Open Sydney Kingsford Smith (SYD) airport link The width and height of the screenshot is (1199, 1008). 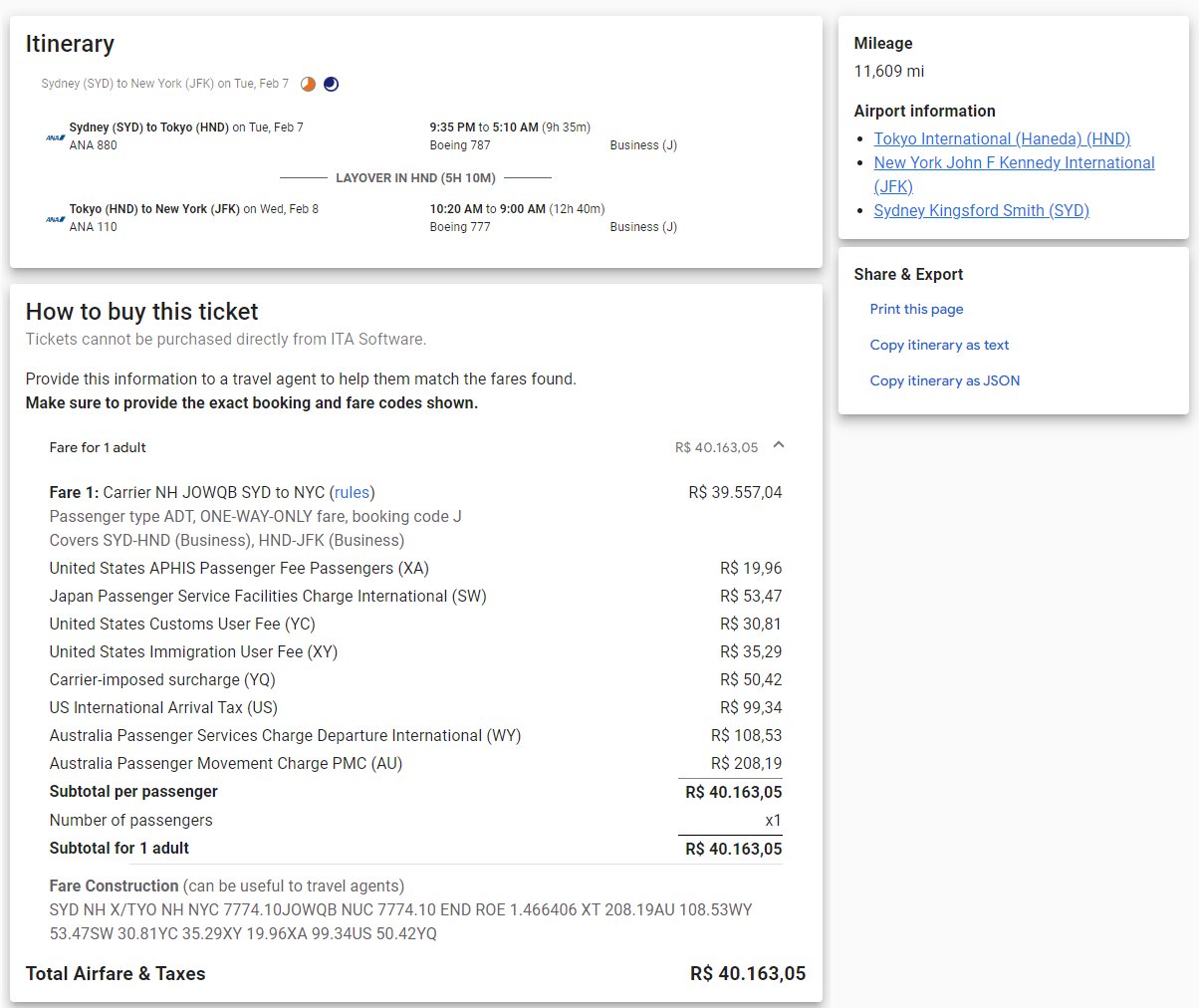click(x=981, y=210)
